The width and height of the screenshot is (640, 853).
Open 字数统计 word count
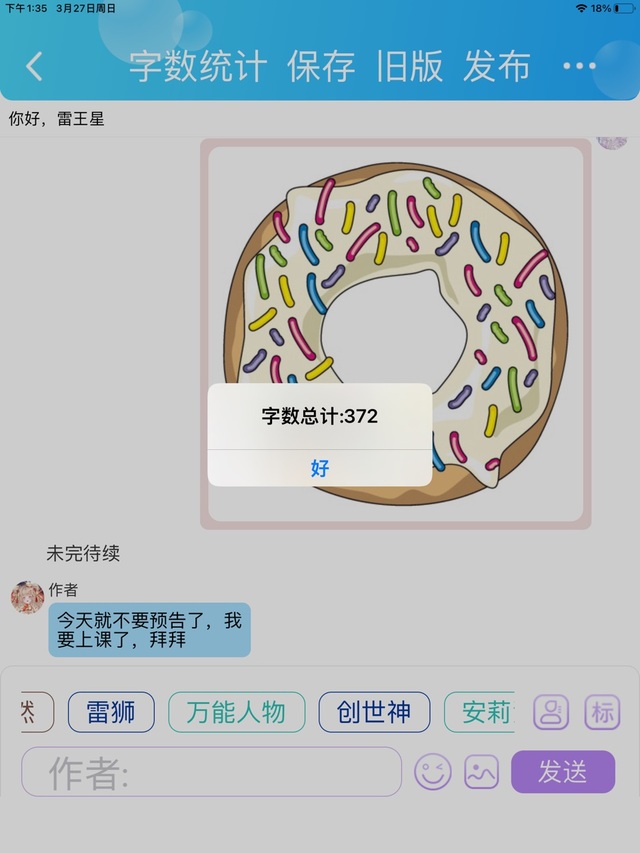[198, 66]
